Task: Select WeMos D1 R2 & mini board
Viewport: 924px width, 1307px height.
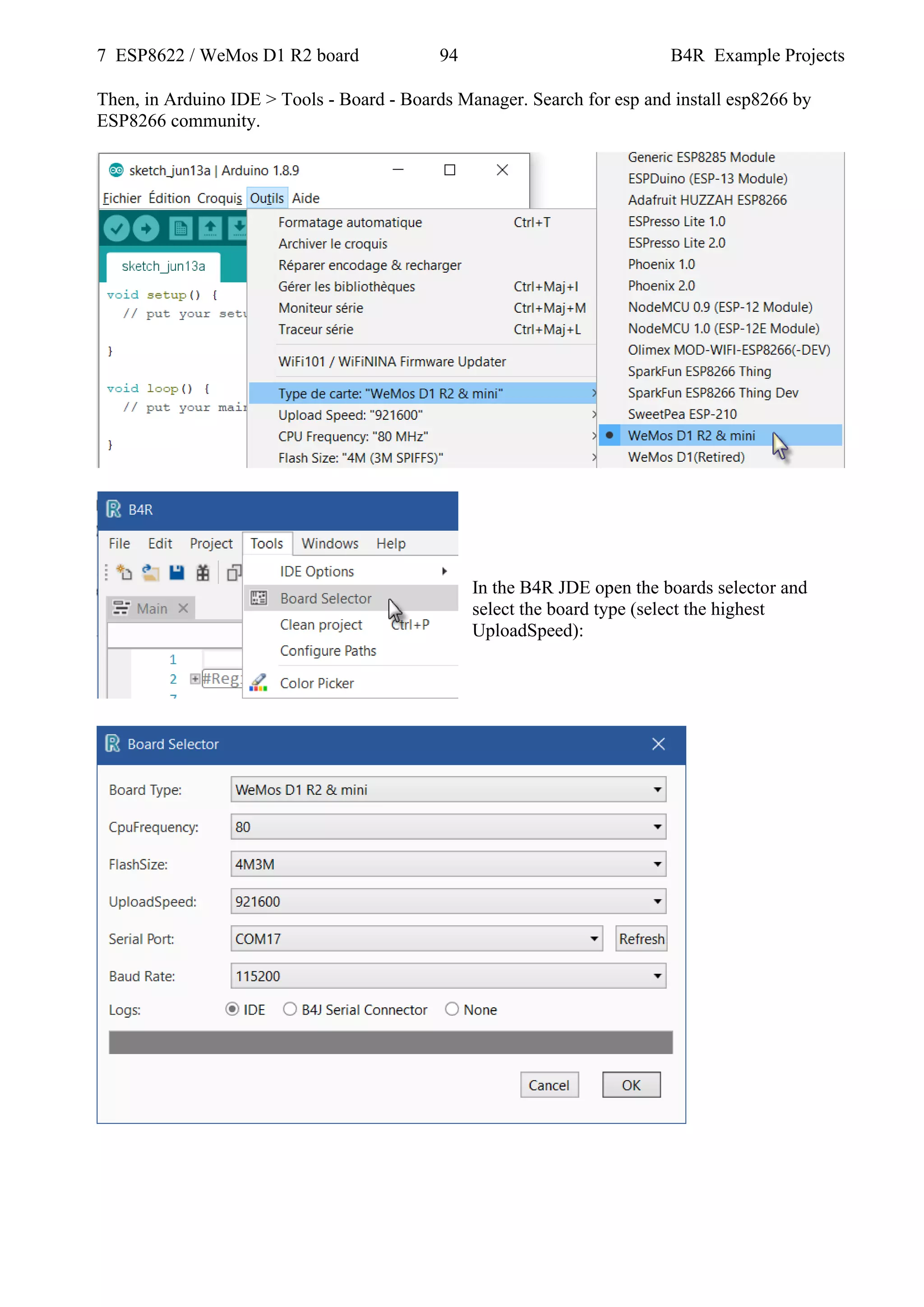Action: coord(721,436)
